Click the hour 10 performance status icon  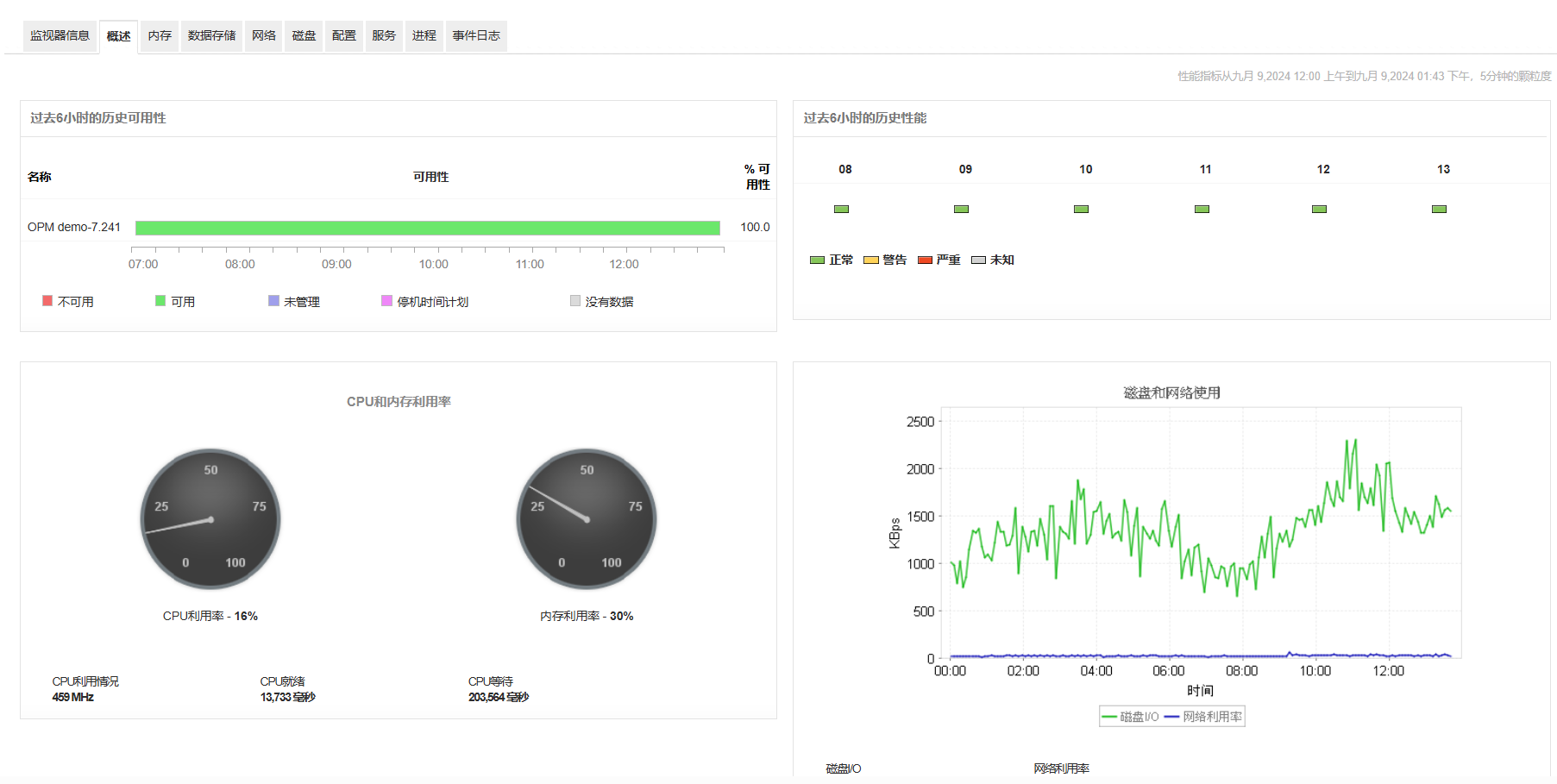[x=1081, y=210]
